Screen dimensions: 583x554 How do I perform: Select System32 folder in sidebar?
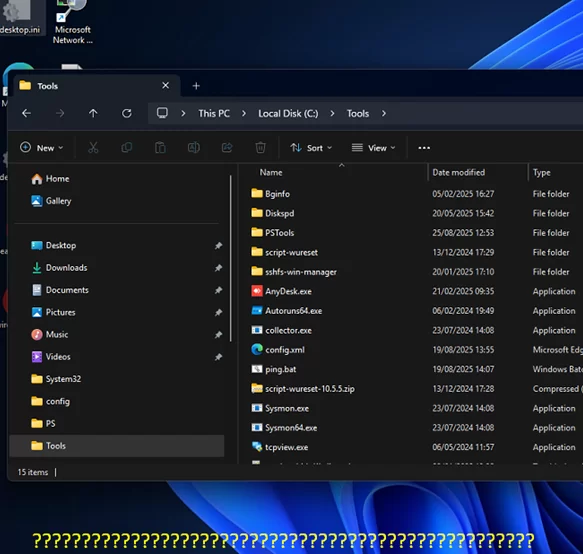coord(56,379)
